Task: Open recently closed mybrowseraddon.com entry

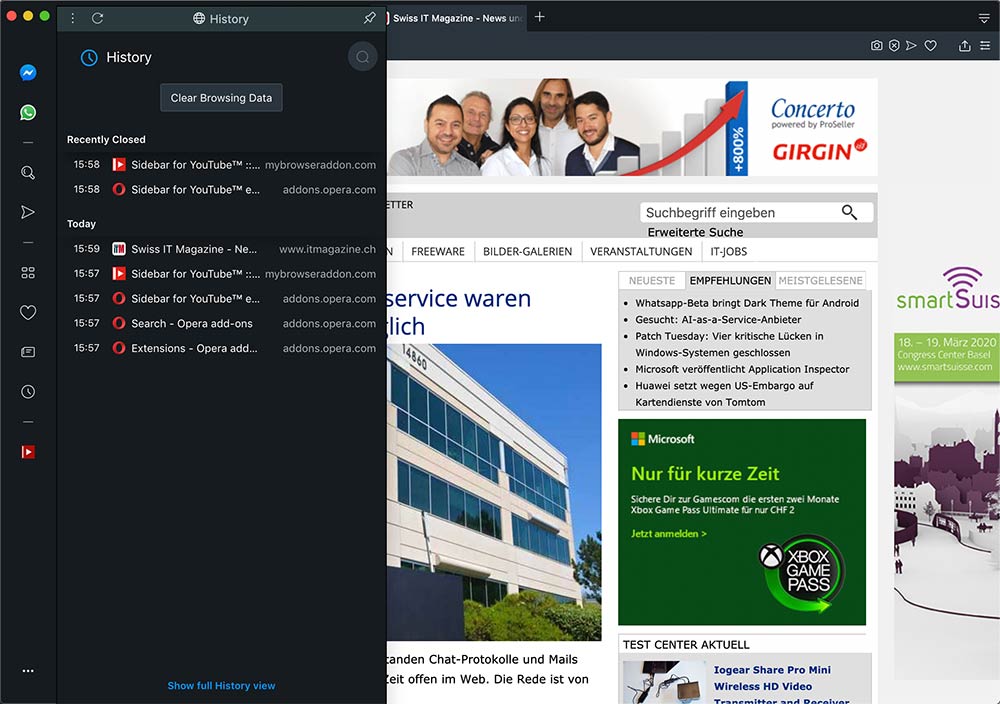Action: 221,165
